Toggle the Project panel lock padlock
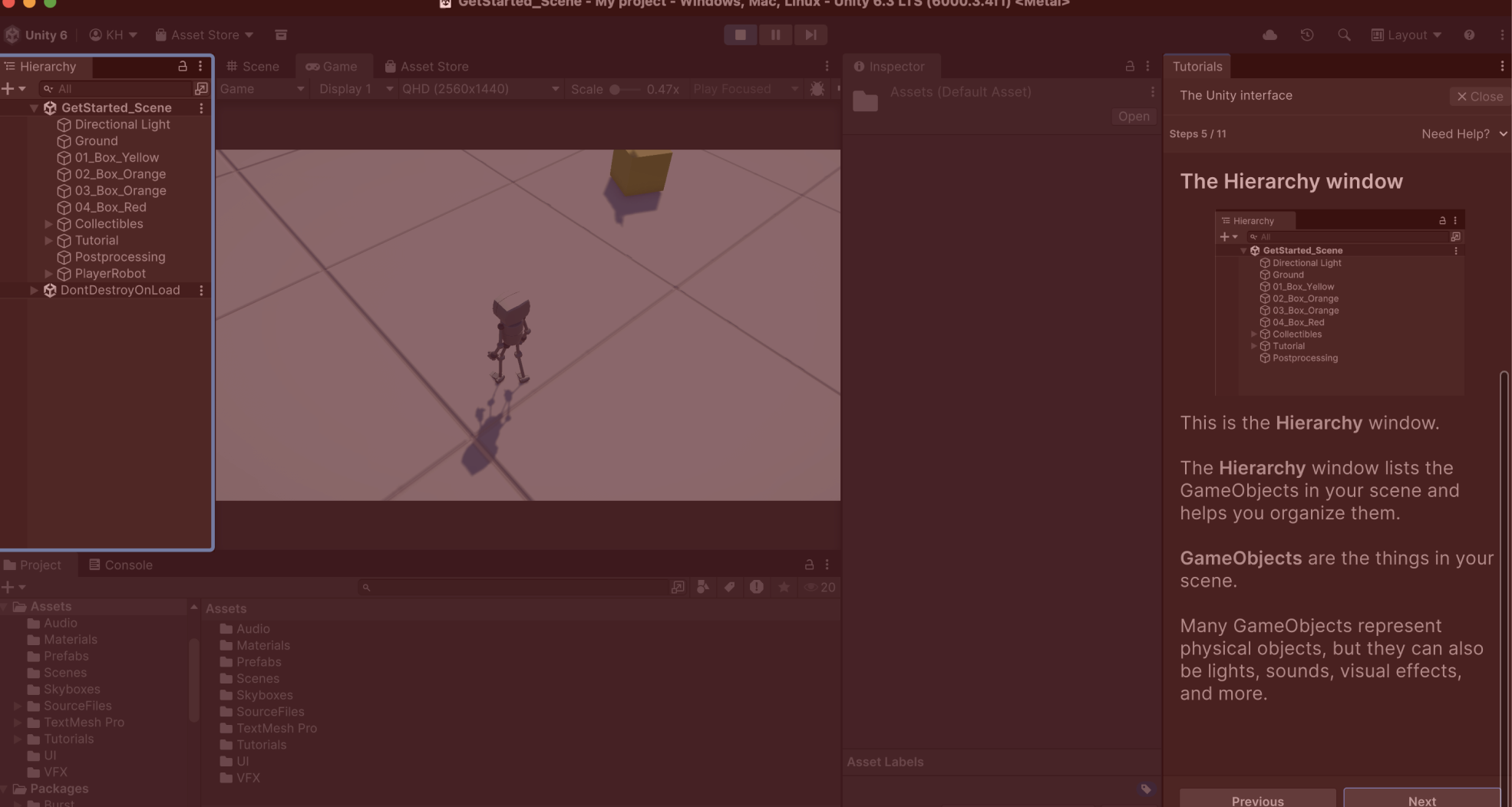The width and height of the screenshot is (1512, 807). tap(809, 565)
